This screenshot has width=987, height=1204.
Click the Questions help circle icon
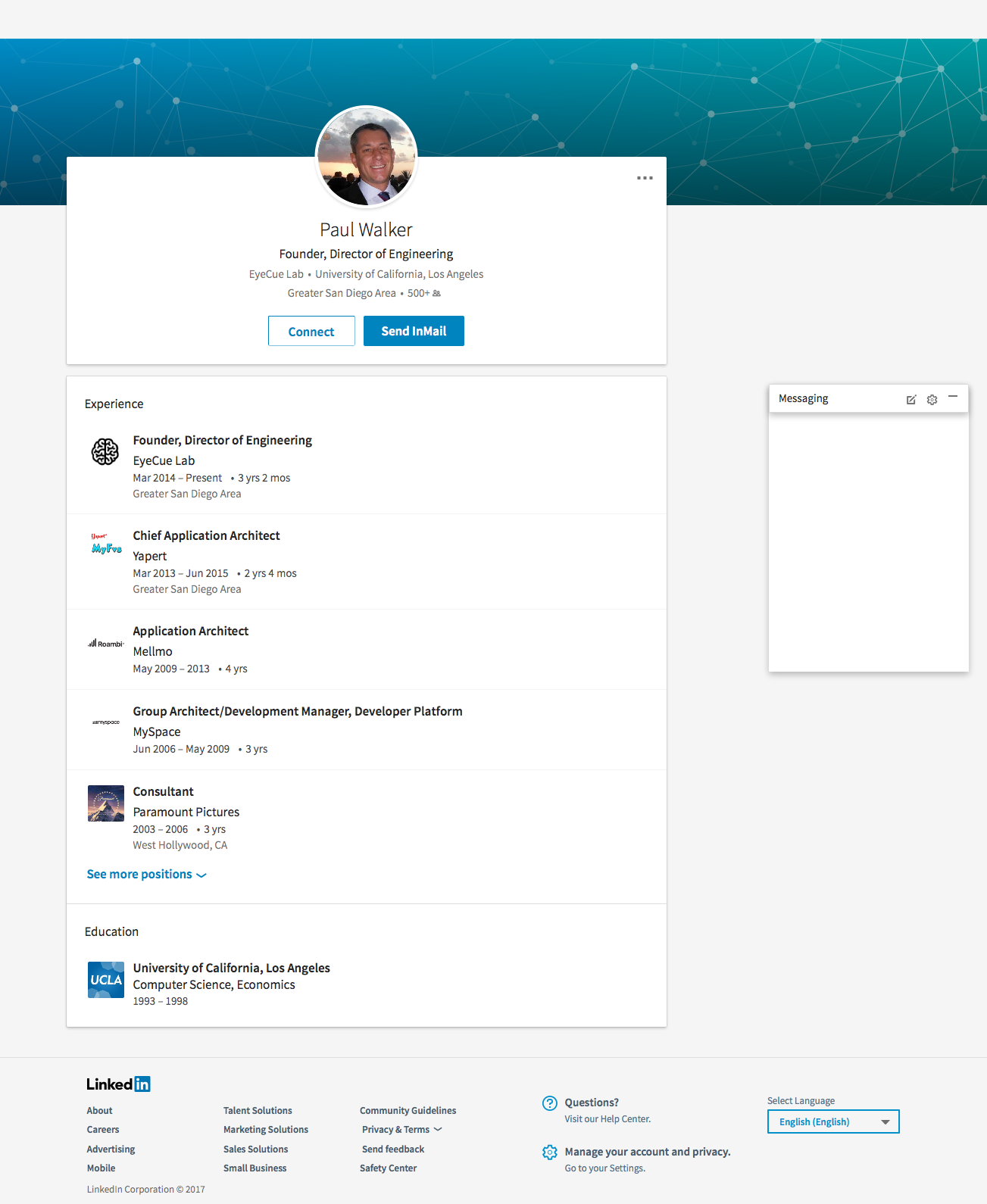pos(550,1103)
